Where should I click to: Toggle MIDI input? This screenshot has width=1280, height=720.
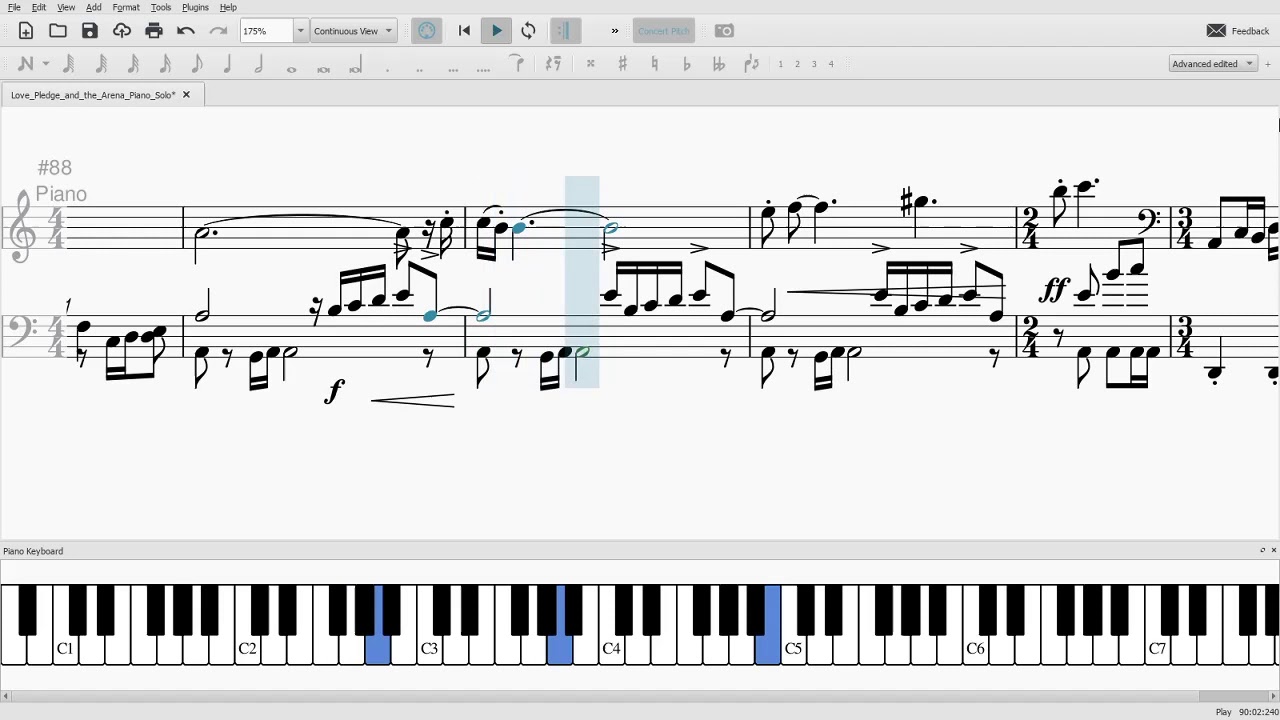tap(427, 31)
